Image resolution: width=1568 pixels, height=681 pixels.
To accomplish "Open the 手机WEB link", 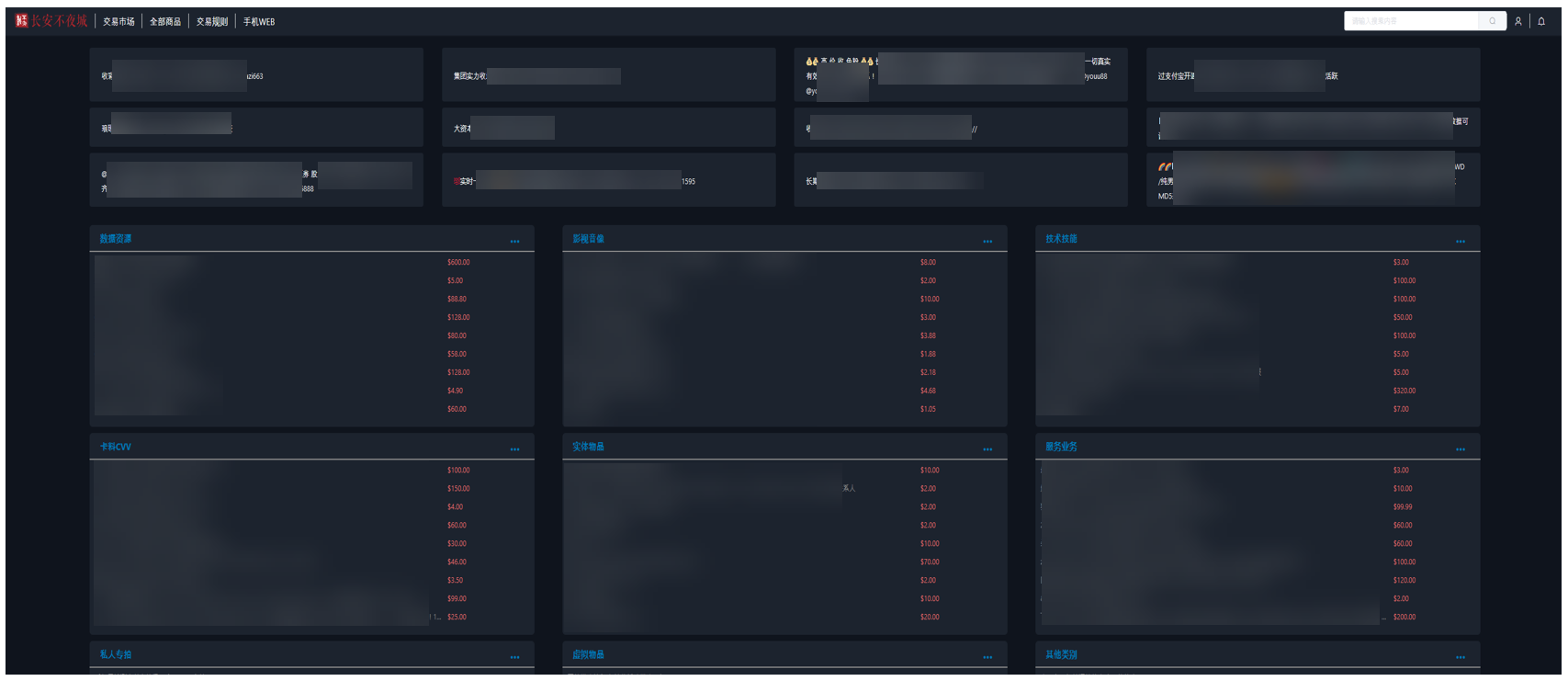I will pos(259,21).
